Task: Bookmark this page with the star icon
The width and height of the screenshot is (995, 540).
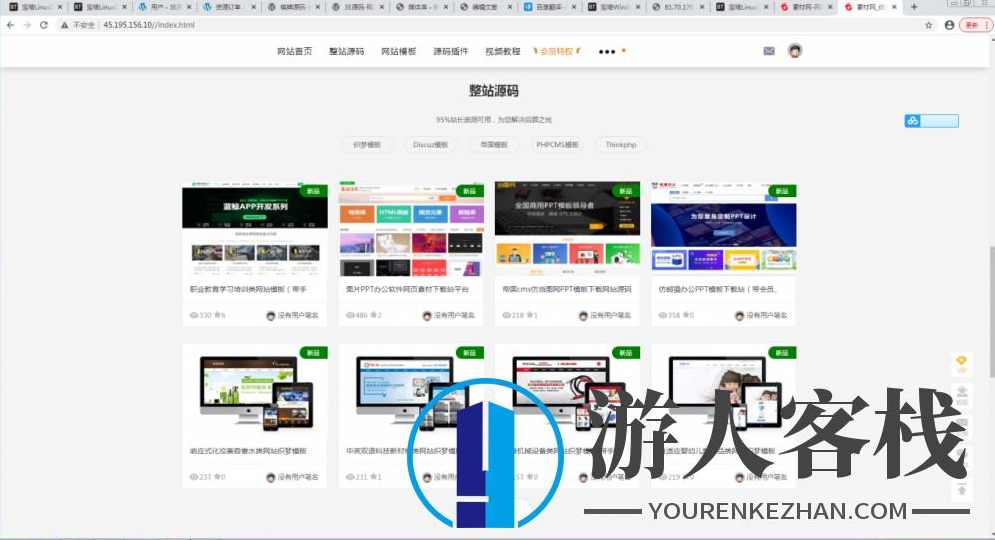Action: pyautogui.click(x=929, y=25)
